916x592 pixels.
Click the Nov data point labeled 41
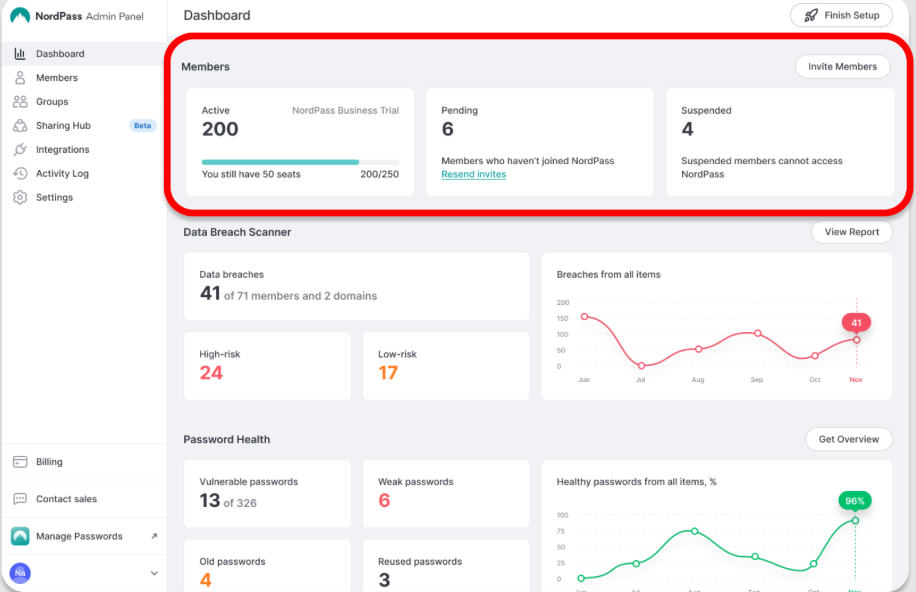pyautogui.click(x=856, y=340)
